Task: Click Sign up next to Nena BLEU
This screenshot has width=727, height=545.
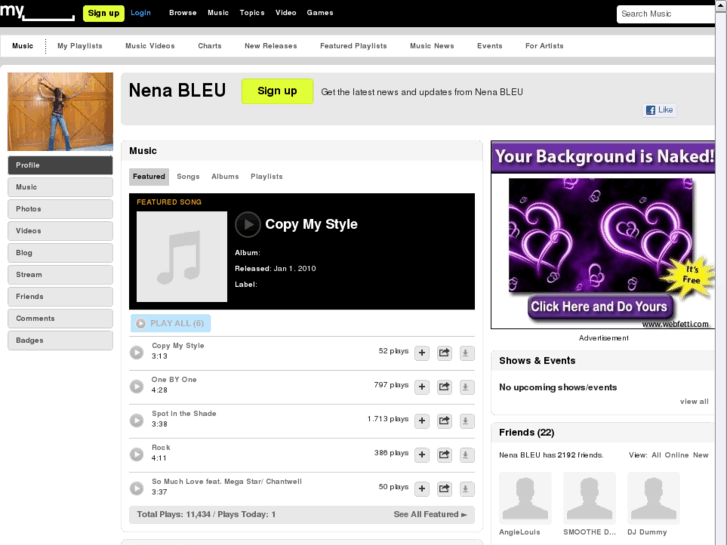Action: click(277, 91)
